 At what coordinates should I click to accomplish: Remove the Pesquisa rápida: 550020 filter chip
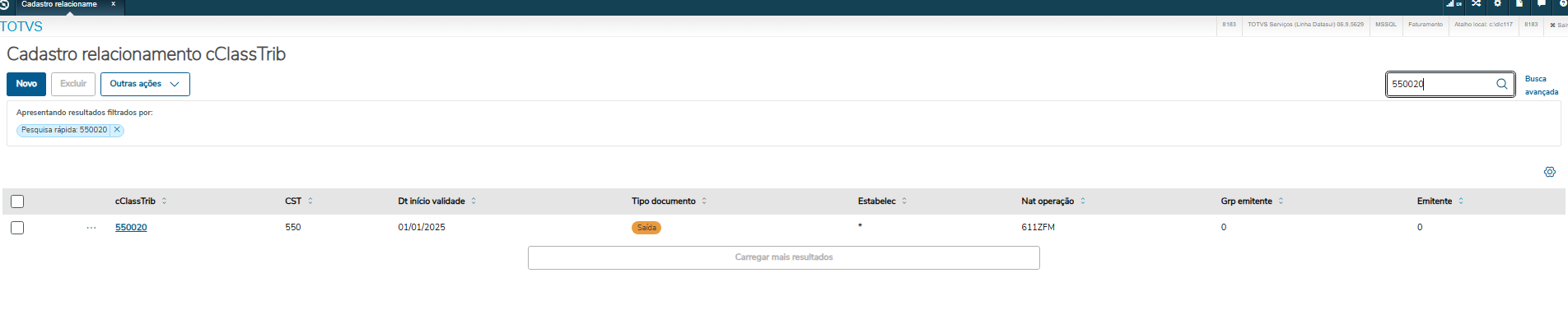point(117,130)
